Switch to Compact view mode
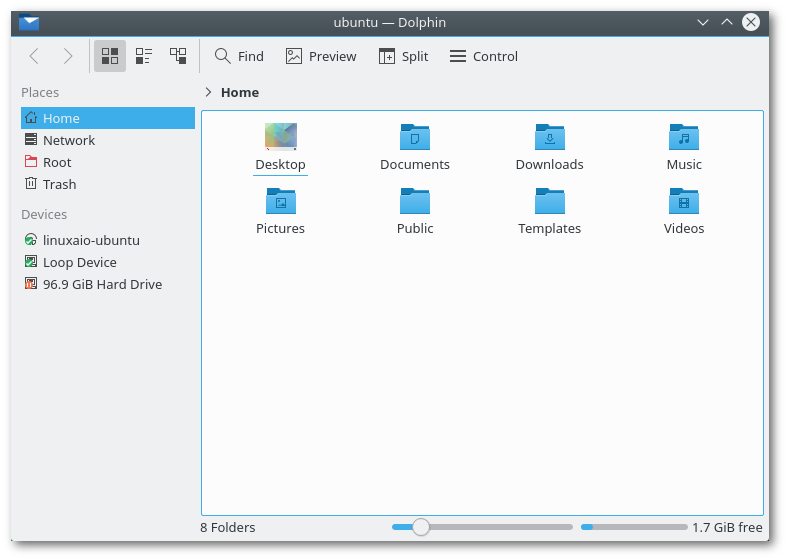 (x=144, y=56)
